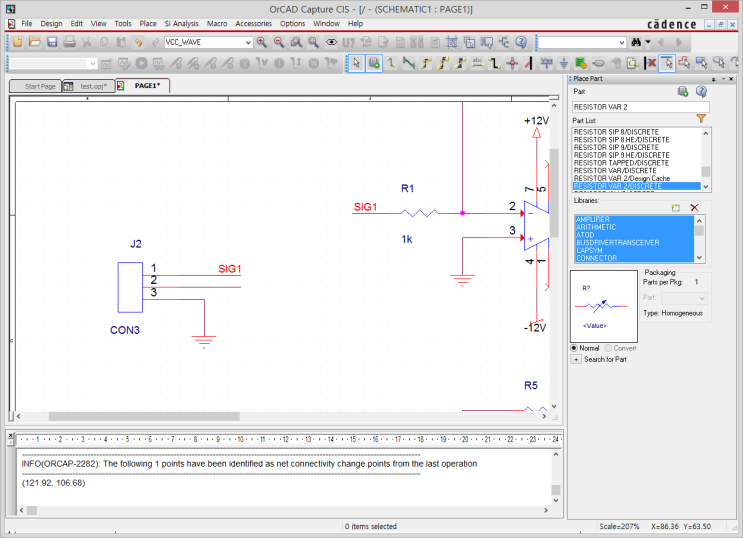This screenshot has width=743, height=538.
Task: Open Help with the question mark toolbar icon
Action: 521,42
